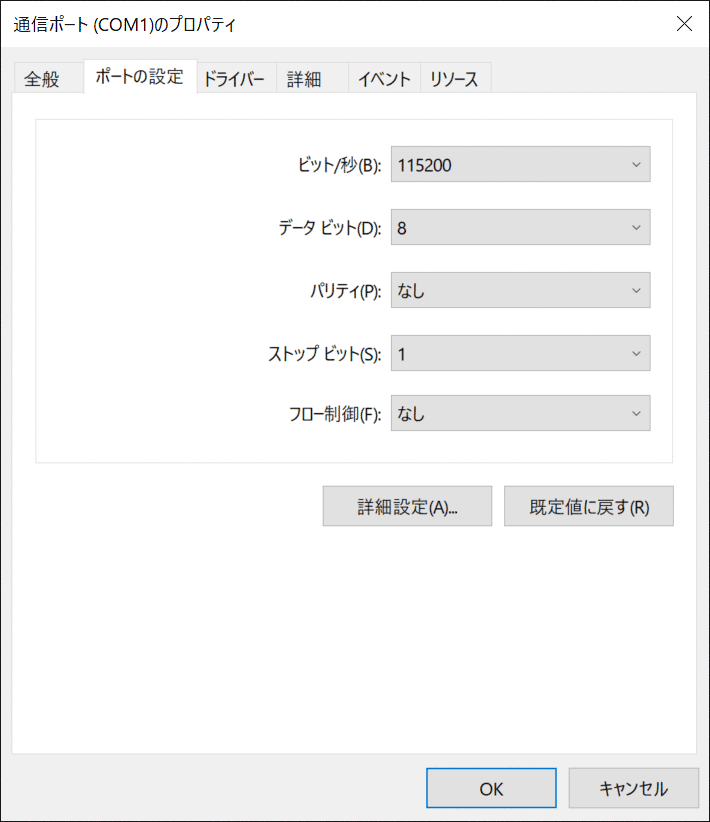This screenshot has height=822, width=710.
Task: Click the フロー制御 dropdown arrow
Action: (636, 413)
